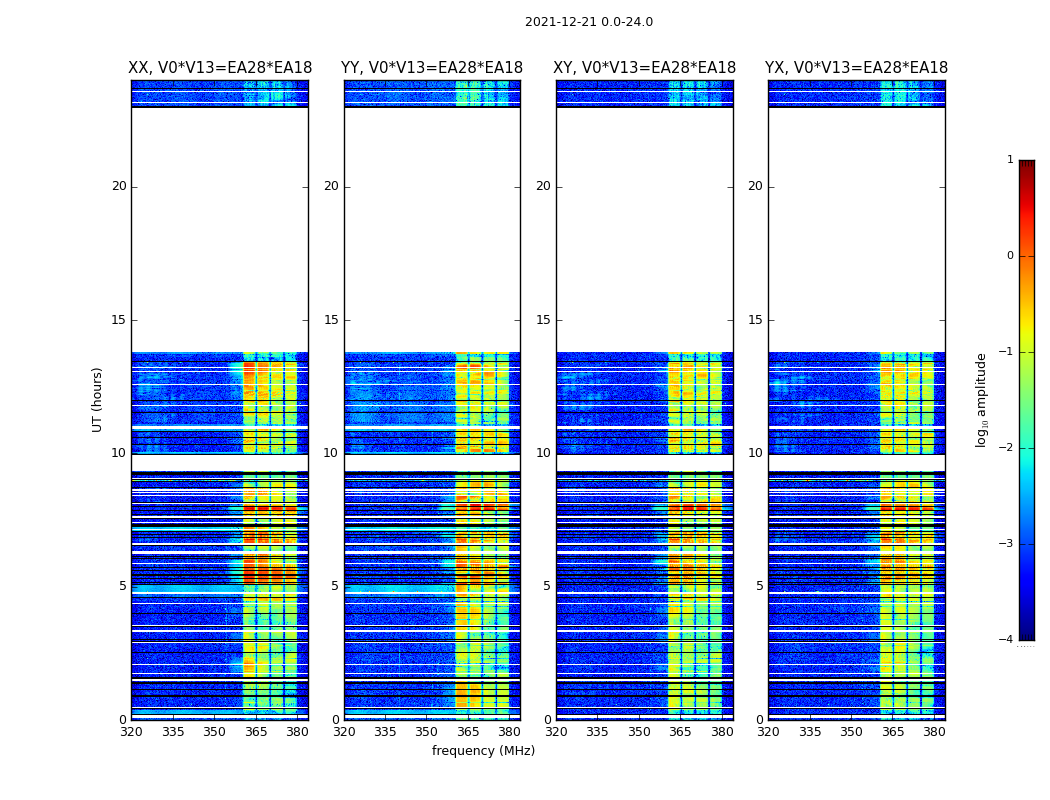The width and height of the screenshot is (1050, 800).
Task: Click the colorbar tick label "0"
Action: pos(1010,256)
